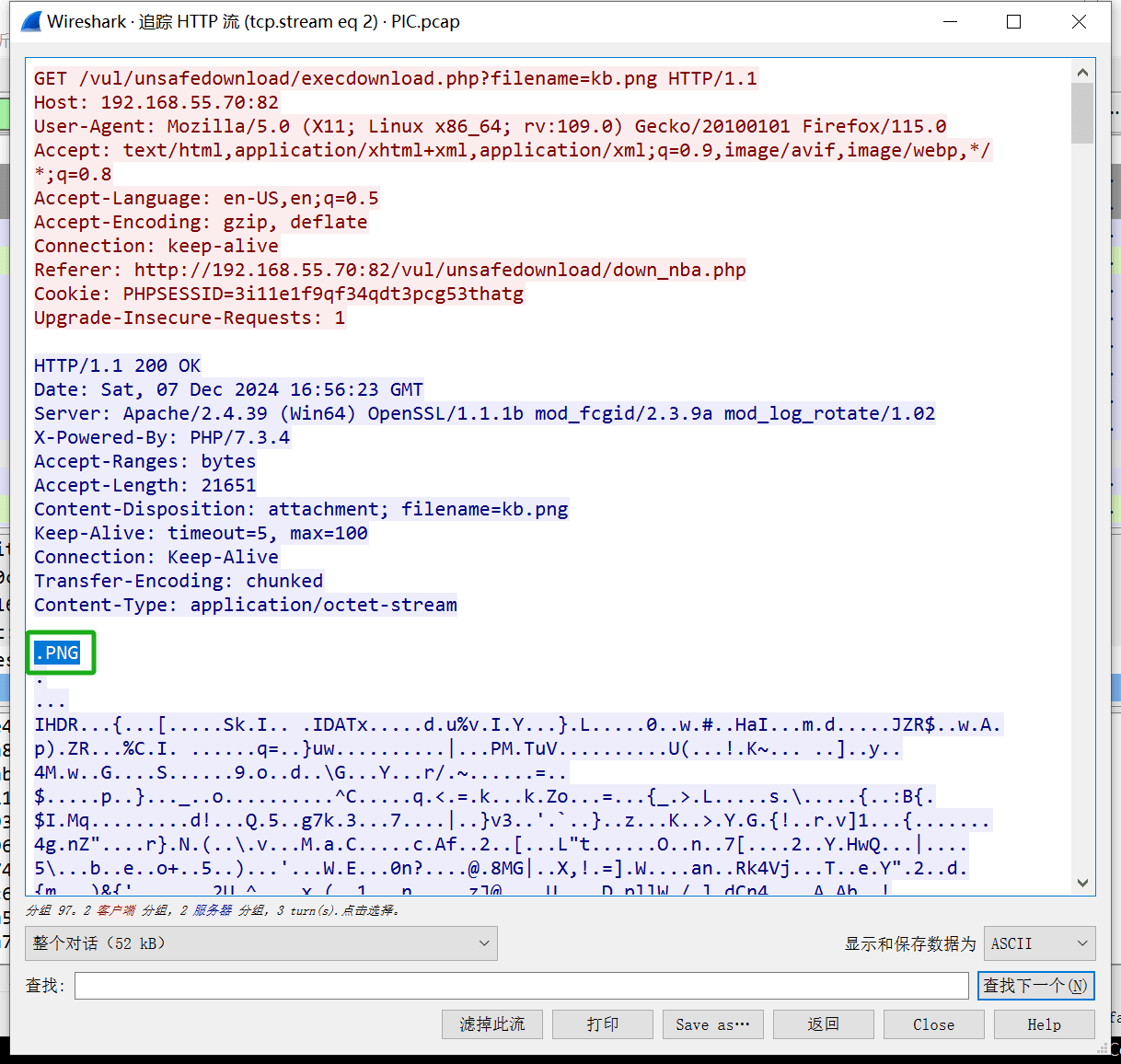Close the window with the X icon
The height and width of the screenshot is (1064, 1121).
click(x=1079, y=22)
